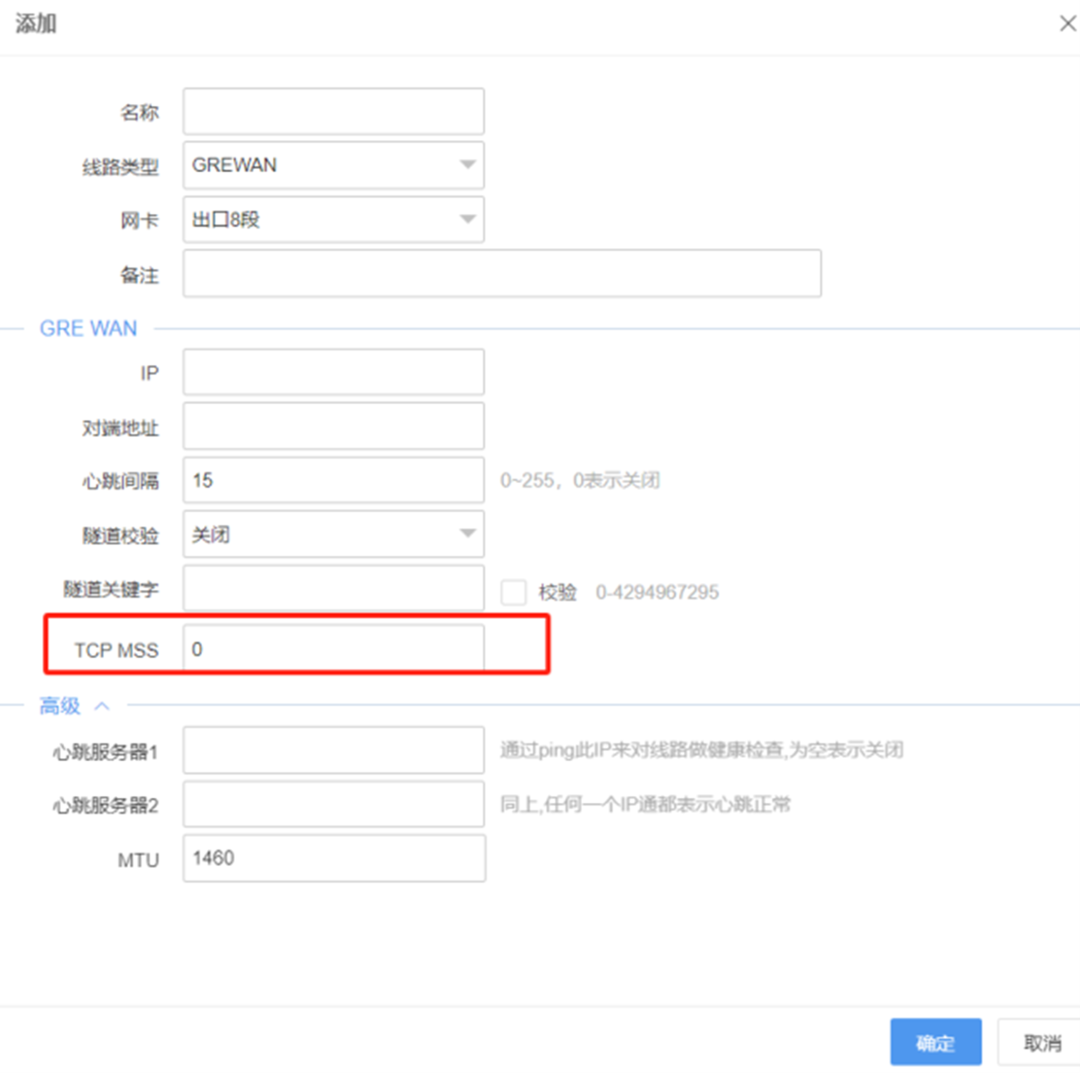Click the MTU field containing 1460
The image size is (1080, 1073).
pyautogui.click(x=333, y=858)
